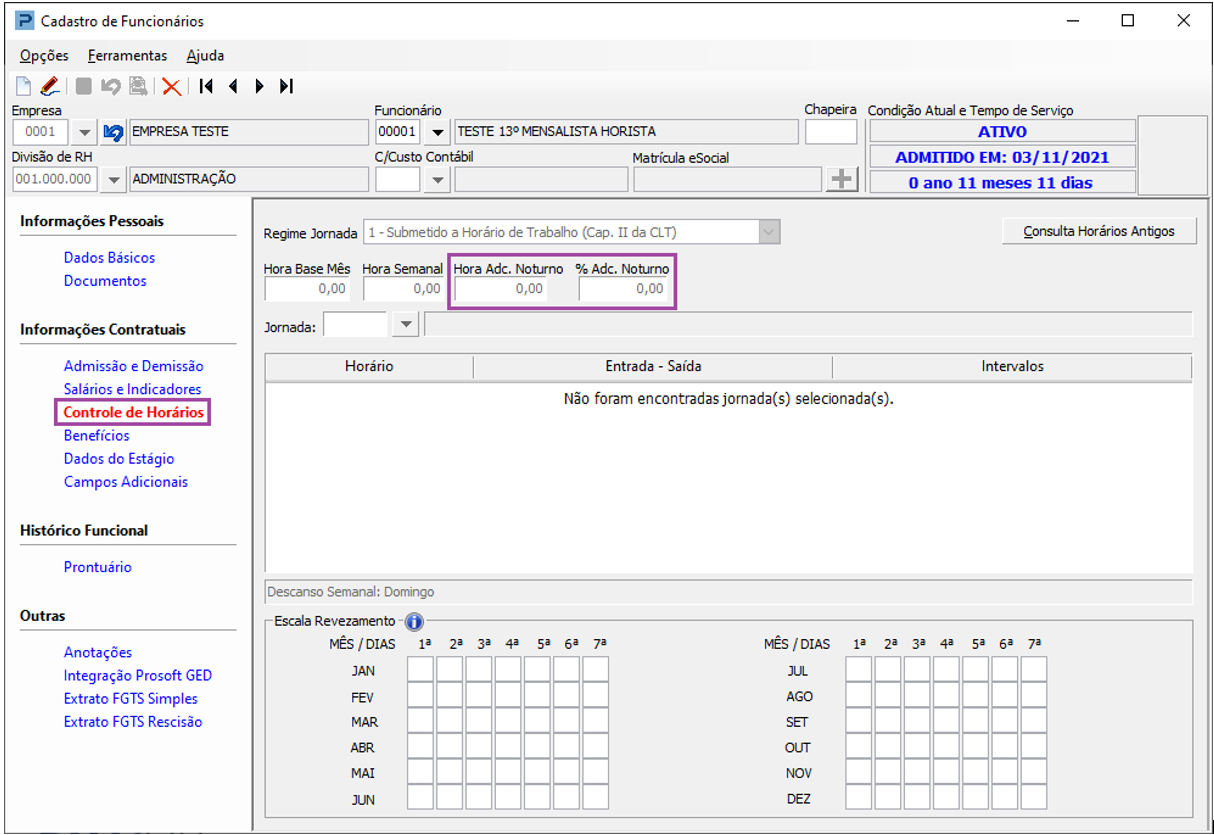Open the Opções menu
Screen dimensions: 1214x835
(x=44, y=56)
